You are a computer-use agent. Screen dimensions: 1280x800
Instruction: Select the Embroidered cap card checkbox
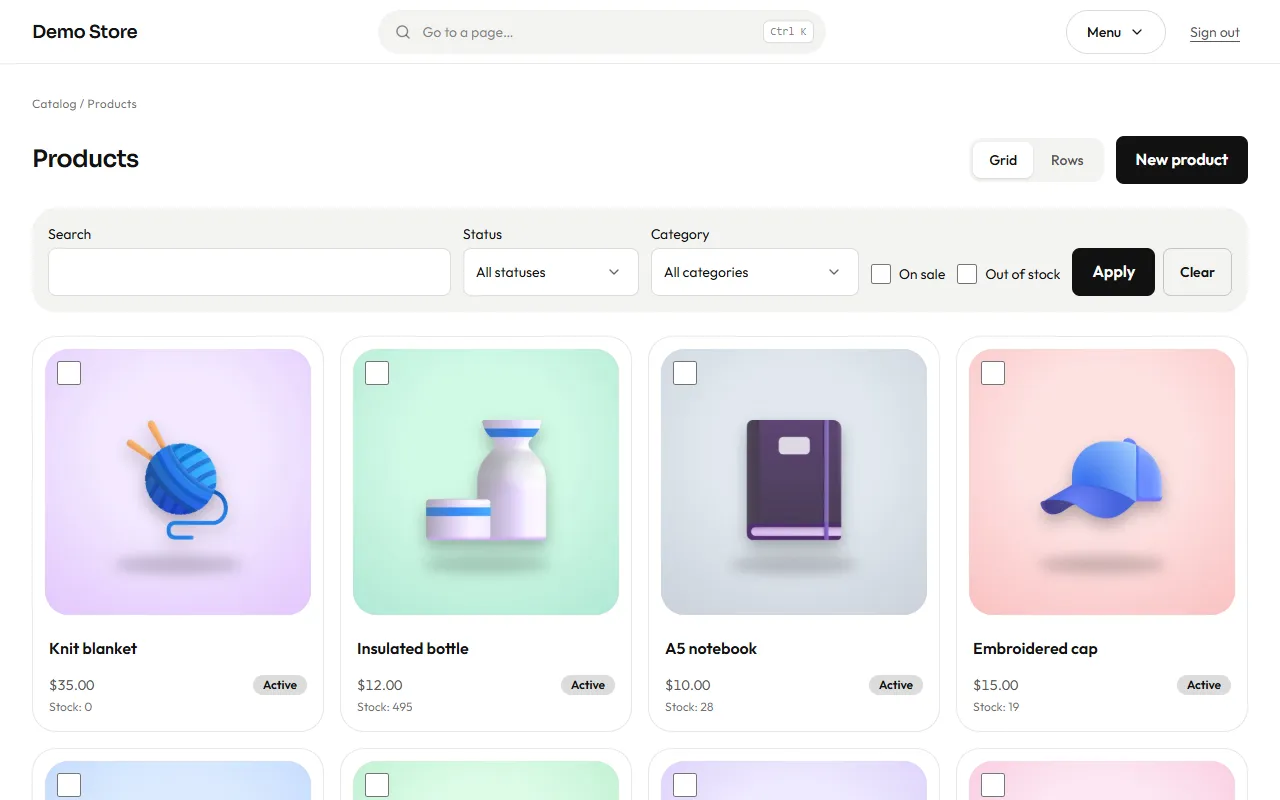(993, 373)
